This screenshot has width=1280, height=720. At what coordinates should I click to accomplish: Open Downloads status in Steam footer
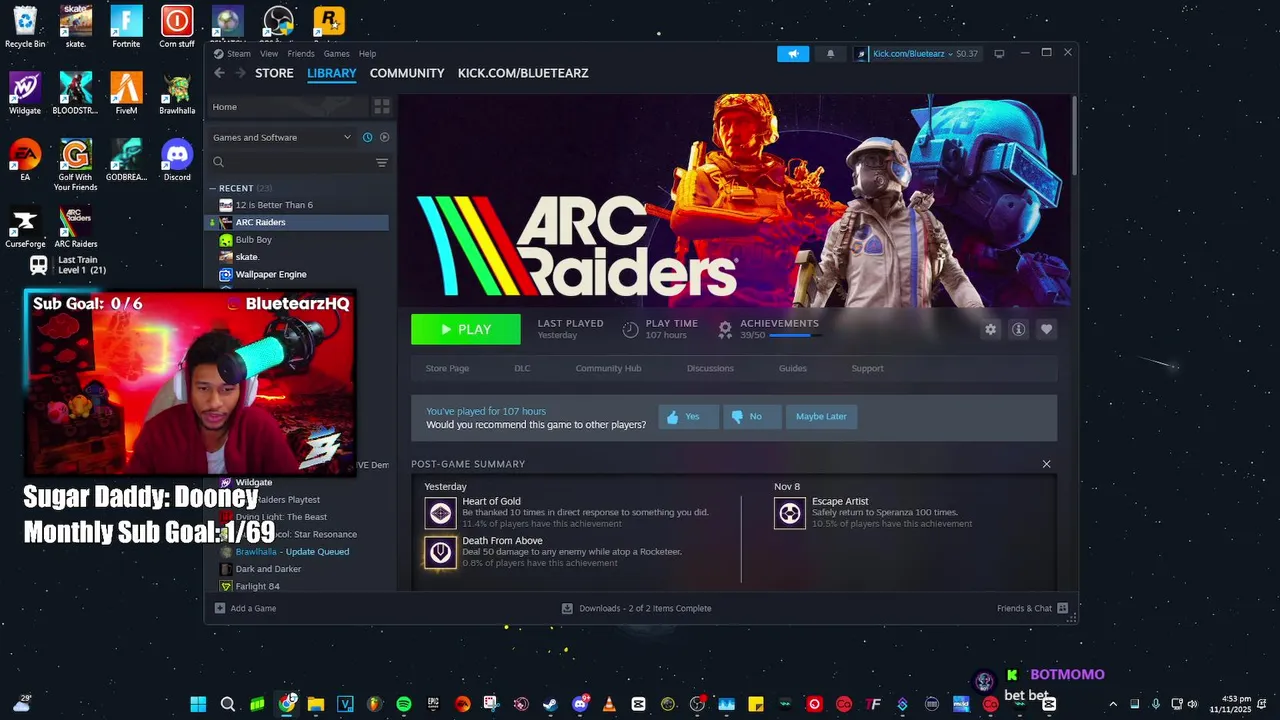636,608
